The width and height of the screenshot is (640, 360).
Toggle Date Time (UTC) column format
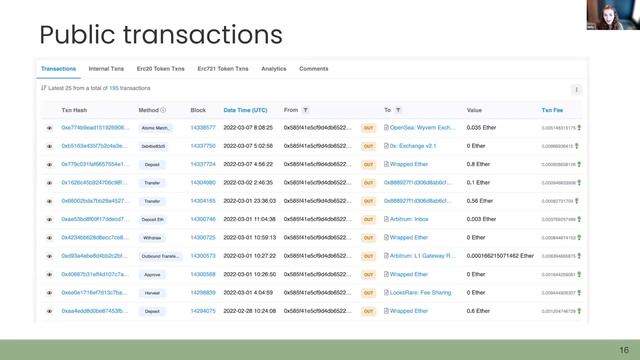point(245,110)
